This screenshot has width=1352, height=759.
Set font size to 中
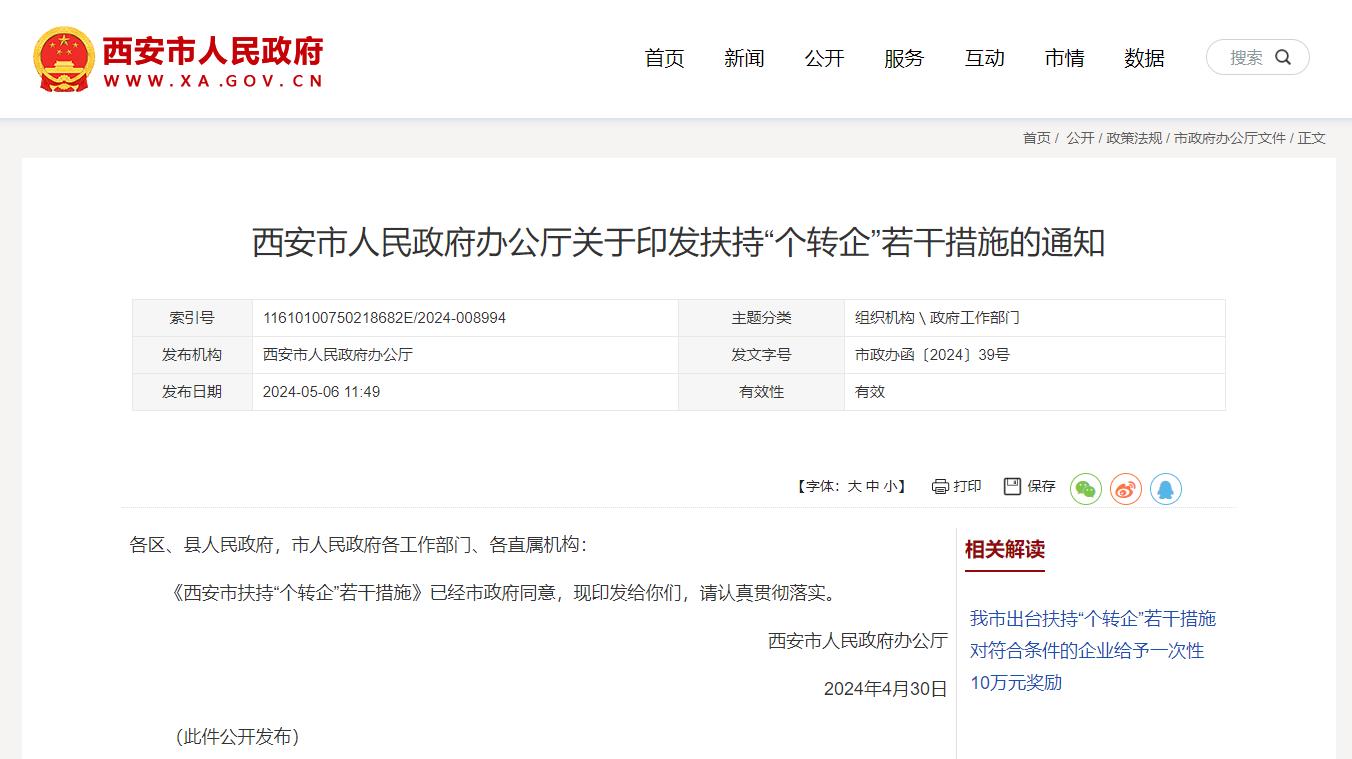[x=873, y=487]
